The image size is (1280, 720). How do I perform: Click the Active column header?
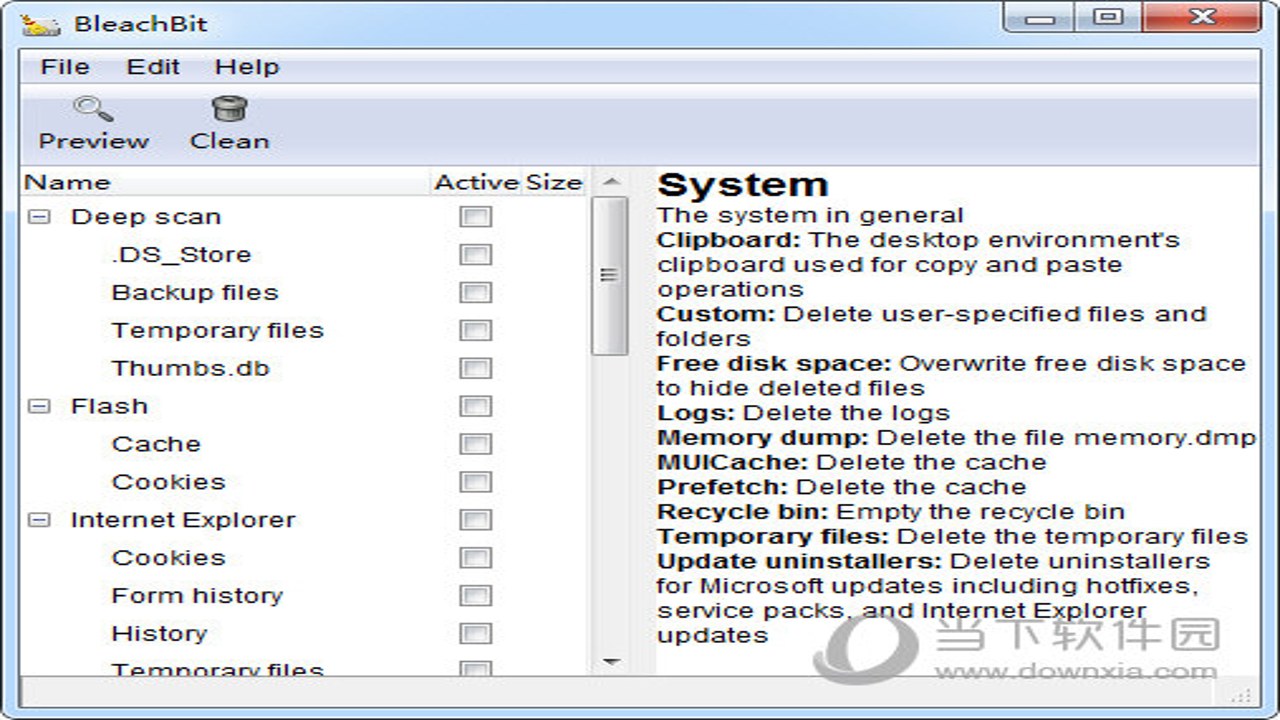(477, 182)
